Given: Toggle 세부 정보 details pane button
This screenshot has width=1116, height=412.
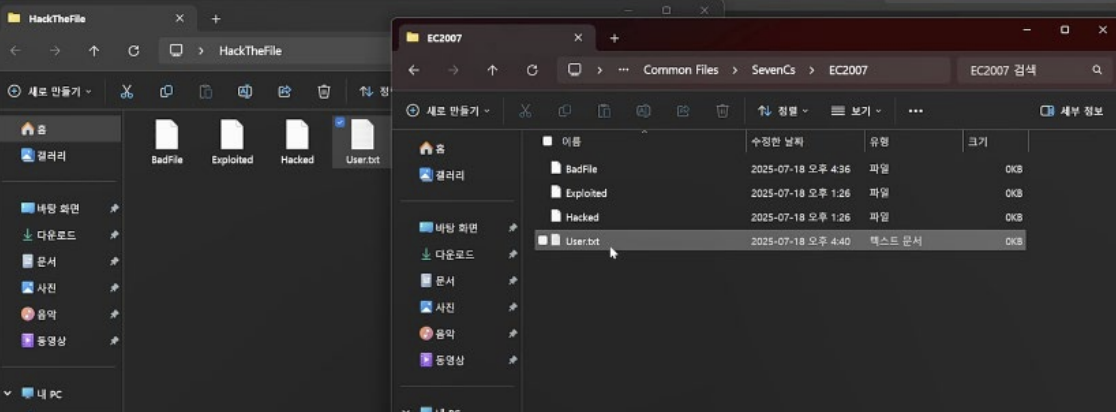Looking at the screenshot, I should pos(1071,111).
